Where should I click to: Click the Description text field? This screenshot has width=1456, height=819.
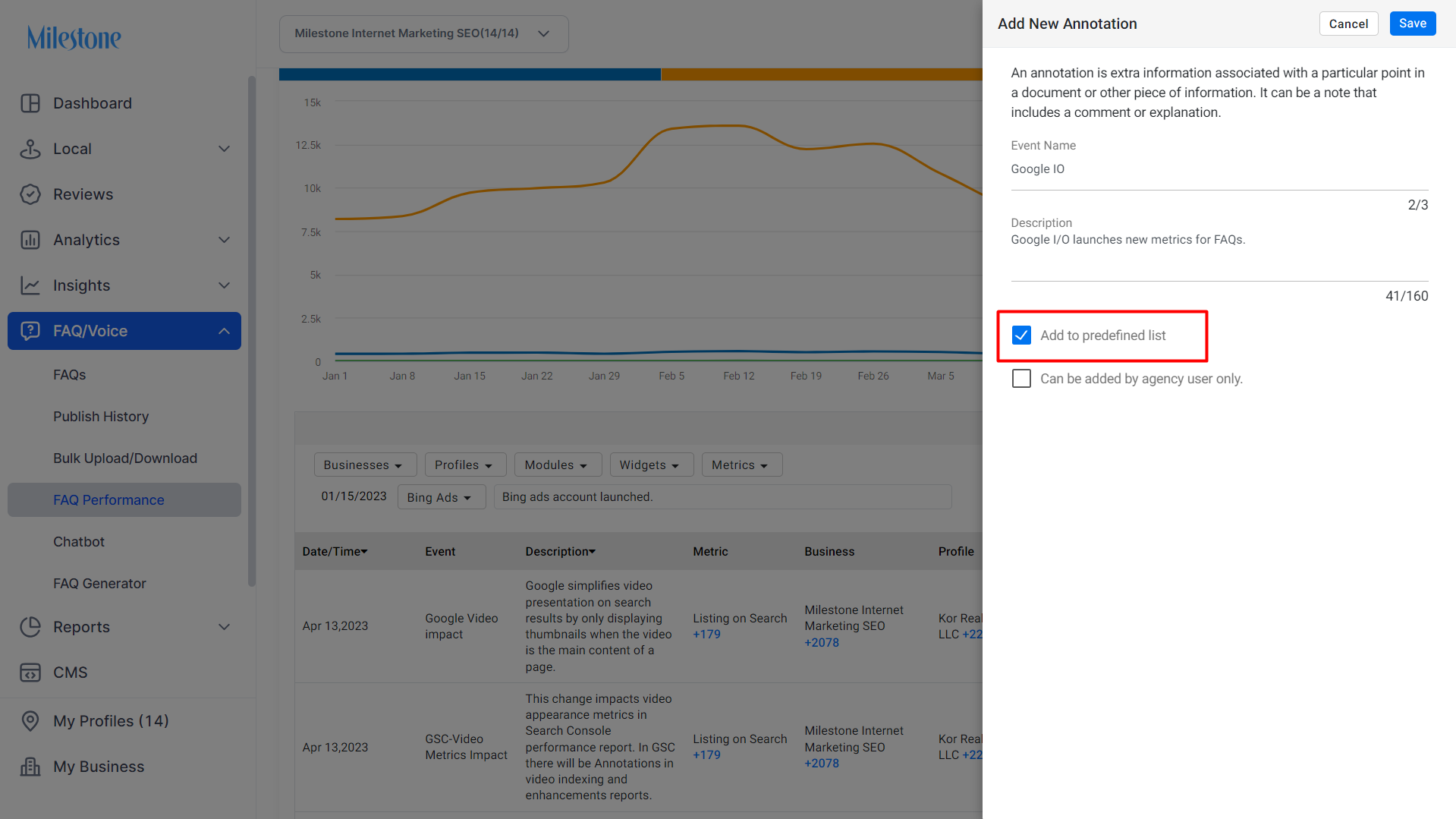[x=1219, y=256]
